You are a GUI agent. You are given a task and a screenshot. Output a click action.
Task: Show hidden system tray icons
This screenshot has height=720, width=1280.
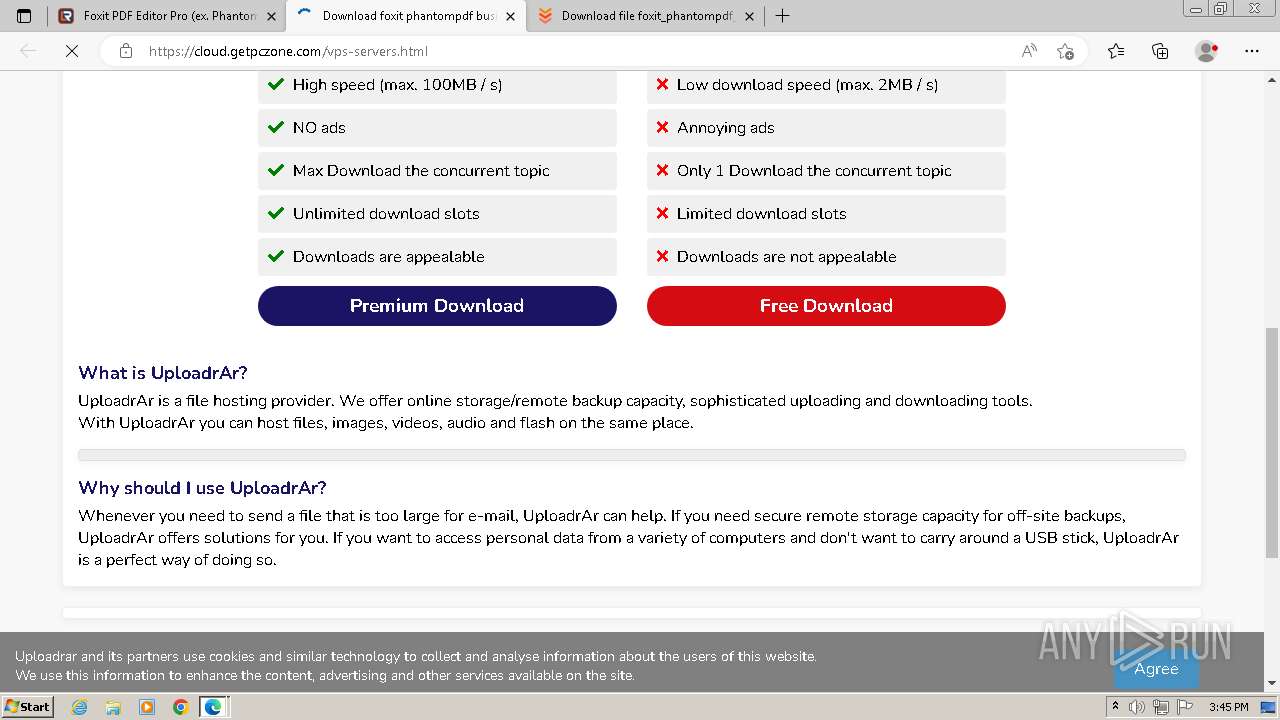point(1116,707)
